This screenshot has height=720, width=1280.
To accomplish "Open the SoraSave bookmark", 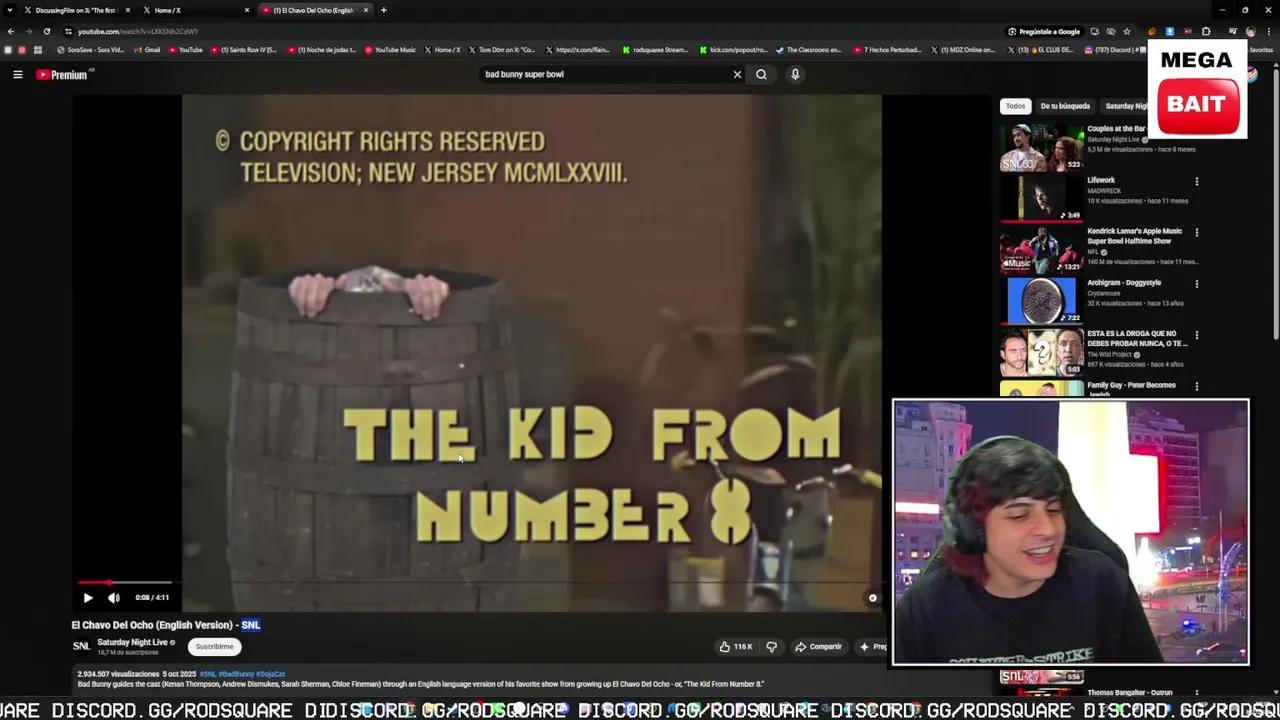I will pos(90,50).
